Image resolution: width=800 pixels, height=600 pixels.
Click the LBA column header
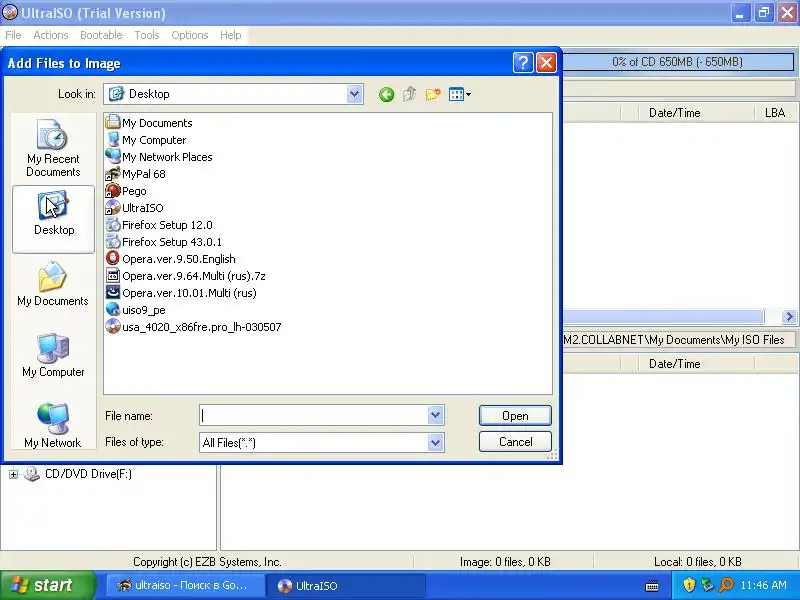click(x=775, y=113)
